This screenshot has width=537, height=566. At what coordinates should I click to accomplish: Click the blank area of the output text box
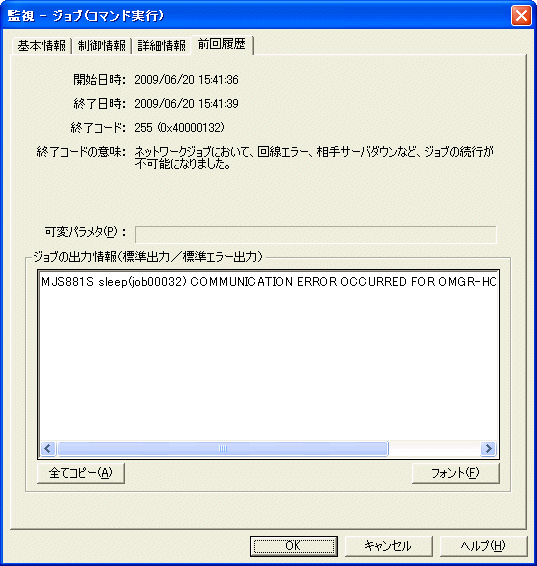[x=268, y=365]
